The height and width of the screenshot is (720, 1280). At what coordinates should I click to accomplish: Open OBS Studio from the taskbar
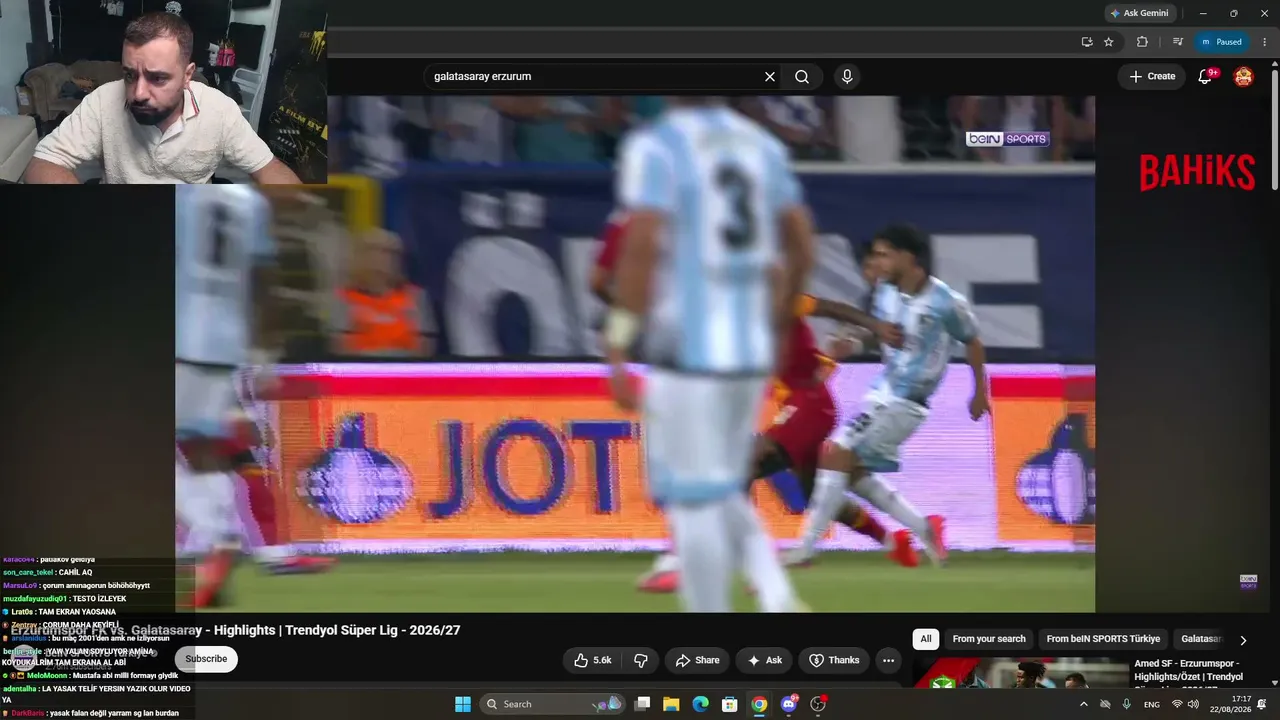[818, 704]
